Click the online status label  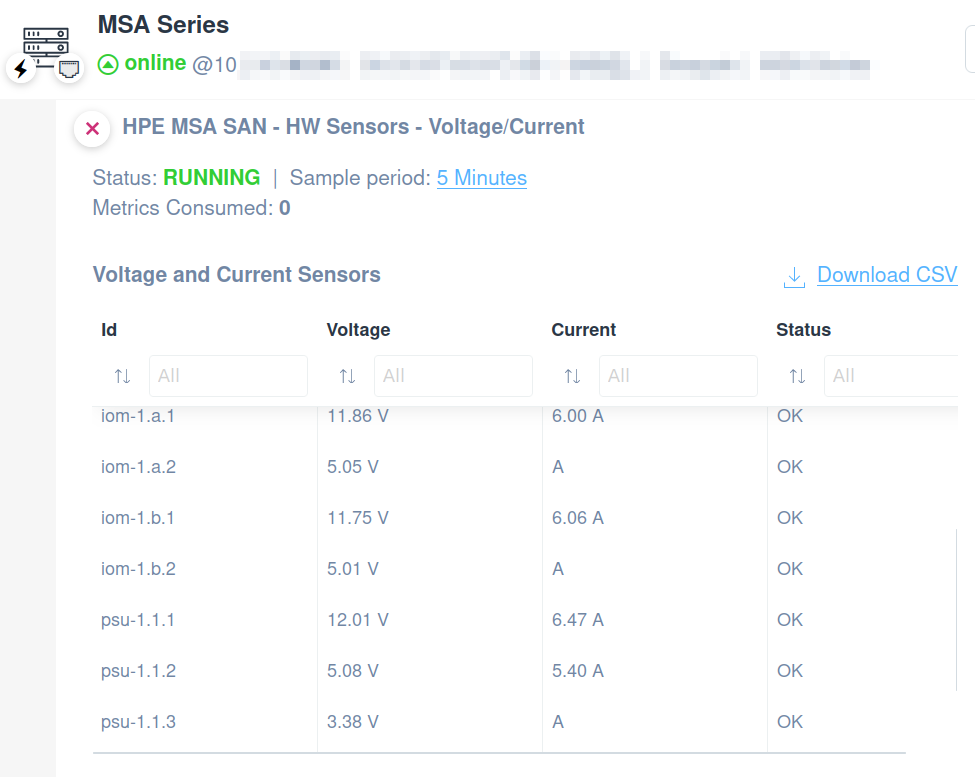click(x=155, y=63)
